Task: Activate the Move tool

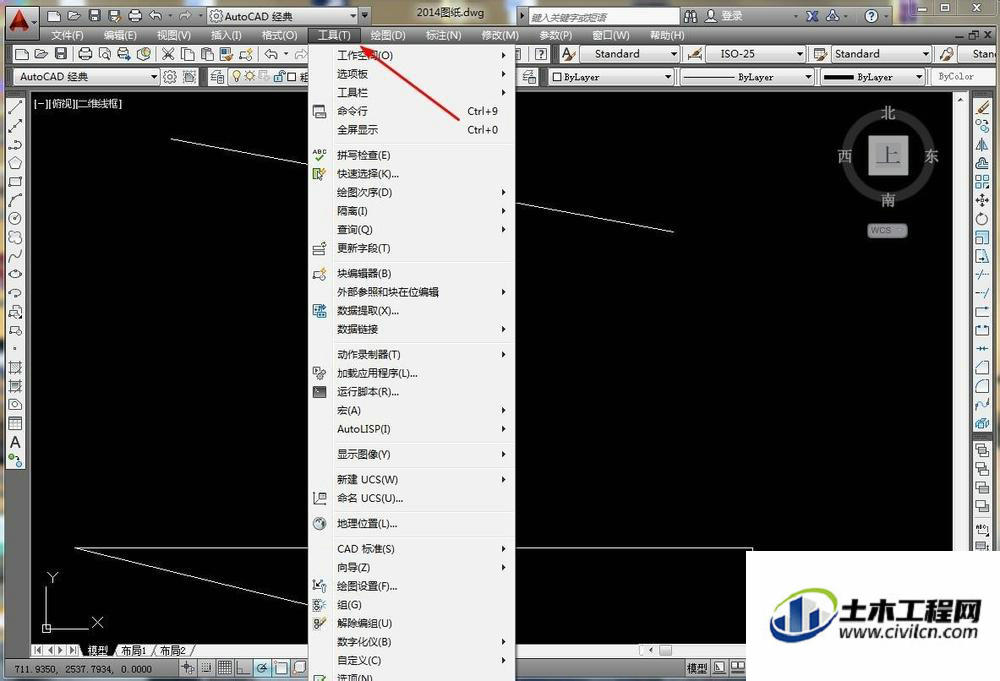Action: [x=982, y=200]
